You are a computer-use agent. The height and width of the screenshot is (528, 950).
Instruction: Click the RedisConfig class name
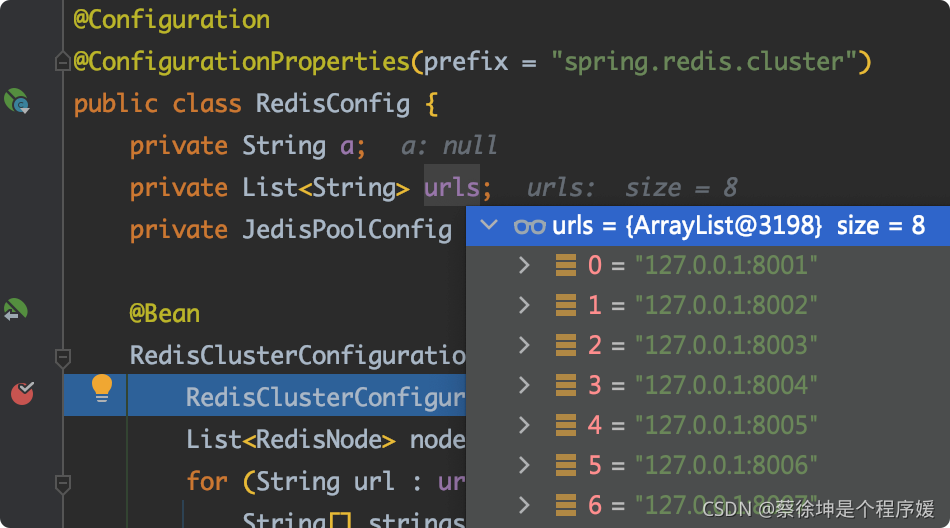click(x=333, y=104)
